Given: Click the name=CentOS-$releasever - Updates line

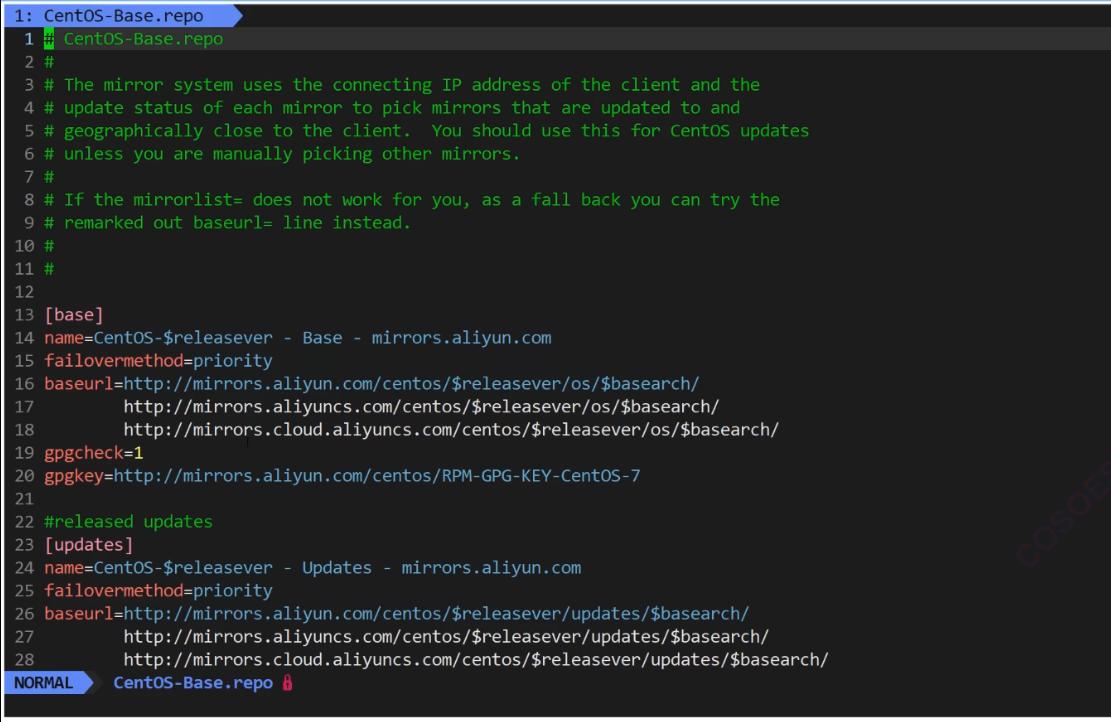Looking at the screenshot, I should (x=312, y=568).
